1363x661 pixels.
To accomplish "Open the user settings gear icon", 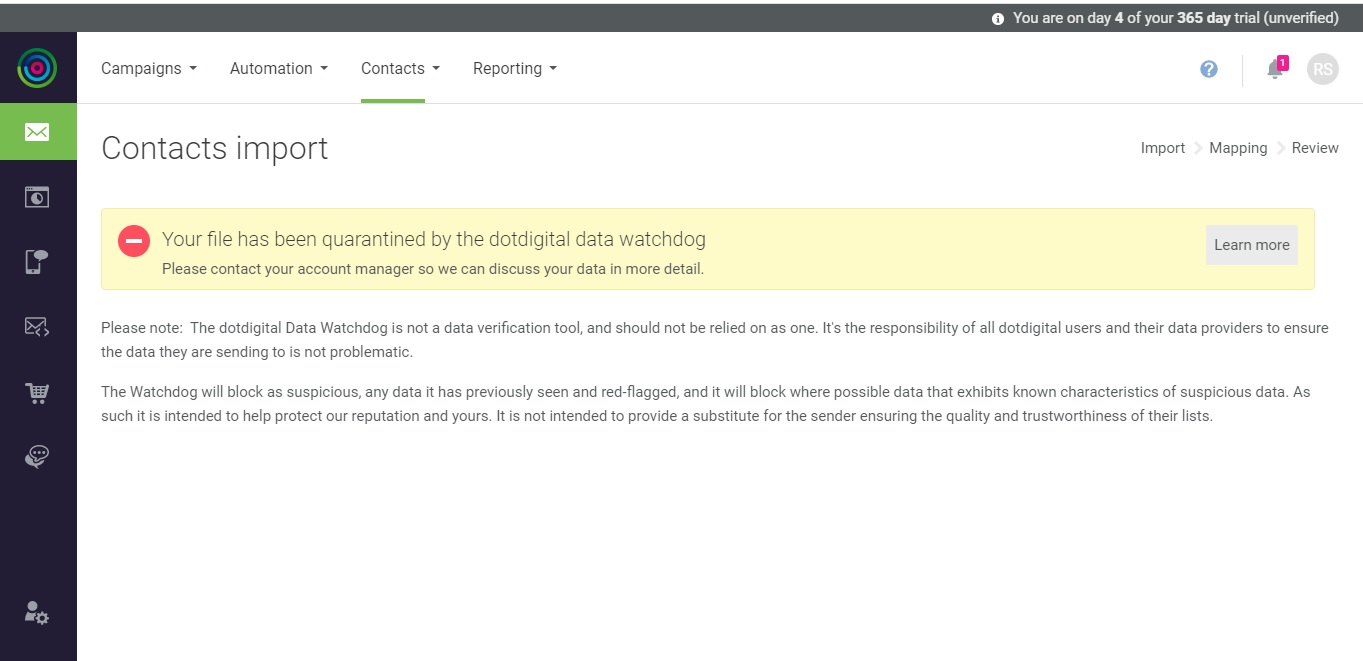I will [37, 613].
